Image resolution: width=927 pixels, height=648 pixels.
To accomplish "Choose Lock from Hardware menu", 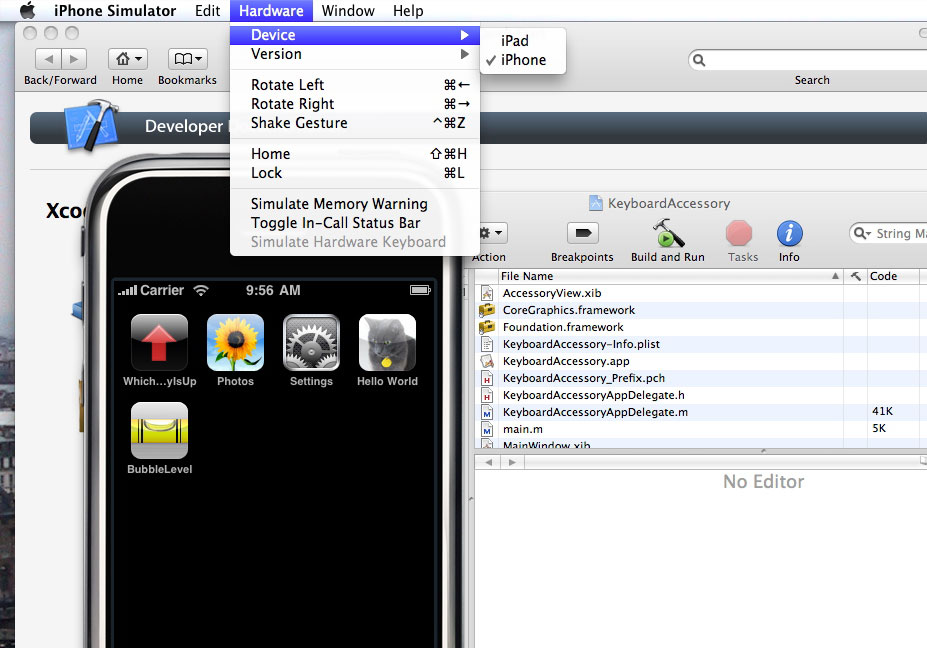I will pyautogui.click(x=355, y=173).
